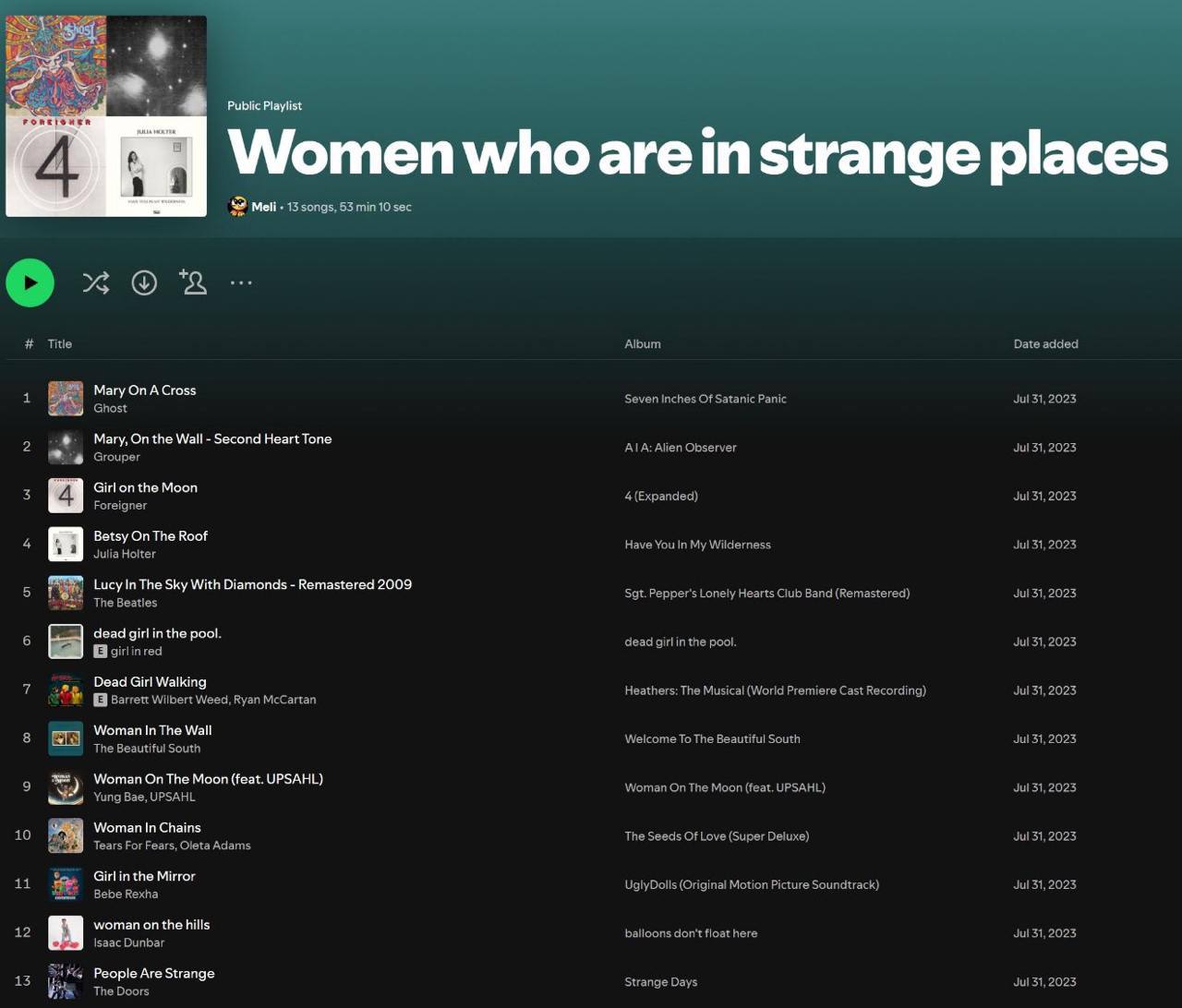Click the Grouper track album art
The image size is (1182, 1008).
[66, 447]
